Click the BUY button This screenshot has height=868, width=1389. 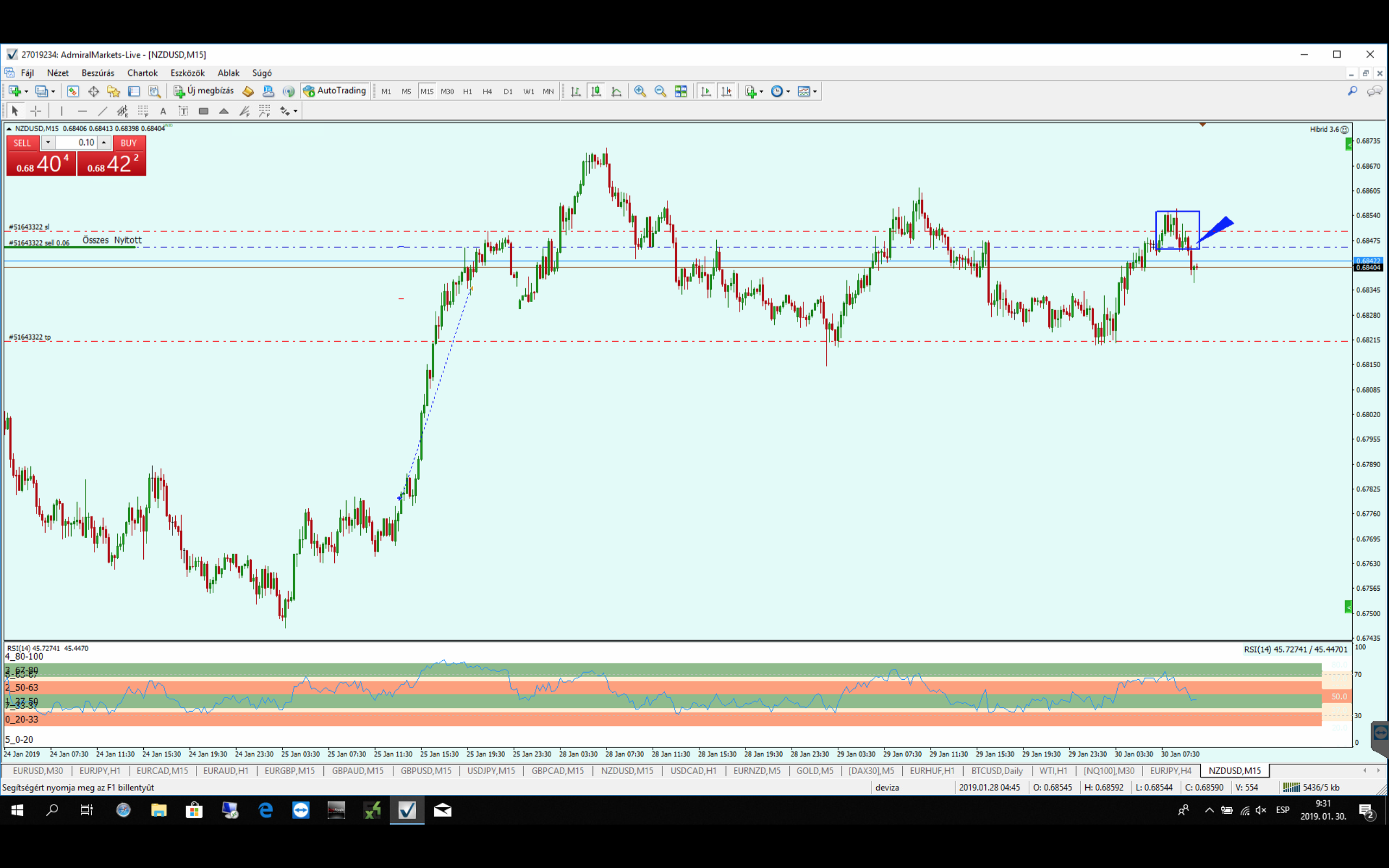coord(129,143)
